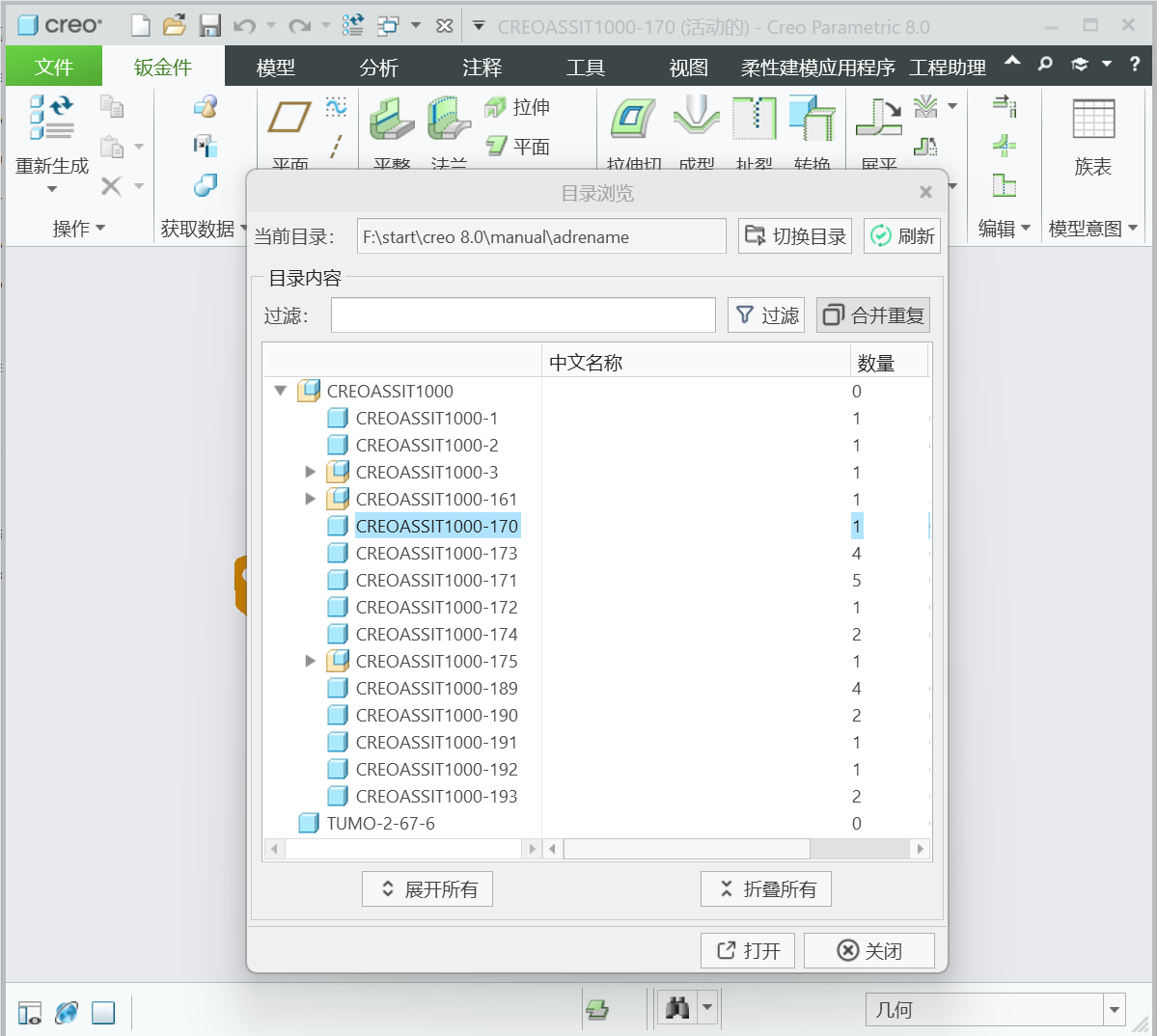This screenshot has width=1157, height=1036.
Task: Toggle model tree display in status bar
Action: 30,1012
